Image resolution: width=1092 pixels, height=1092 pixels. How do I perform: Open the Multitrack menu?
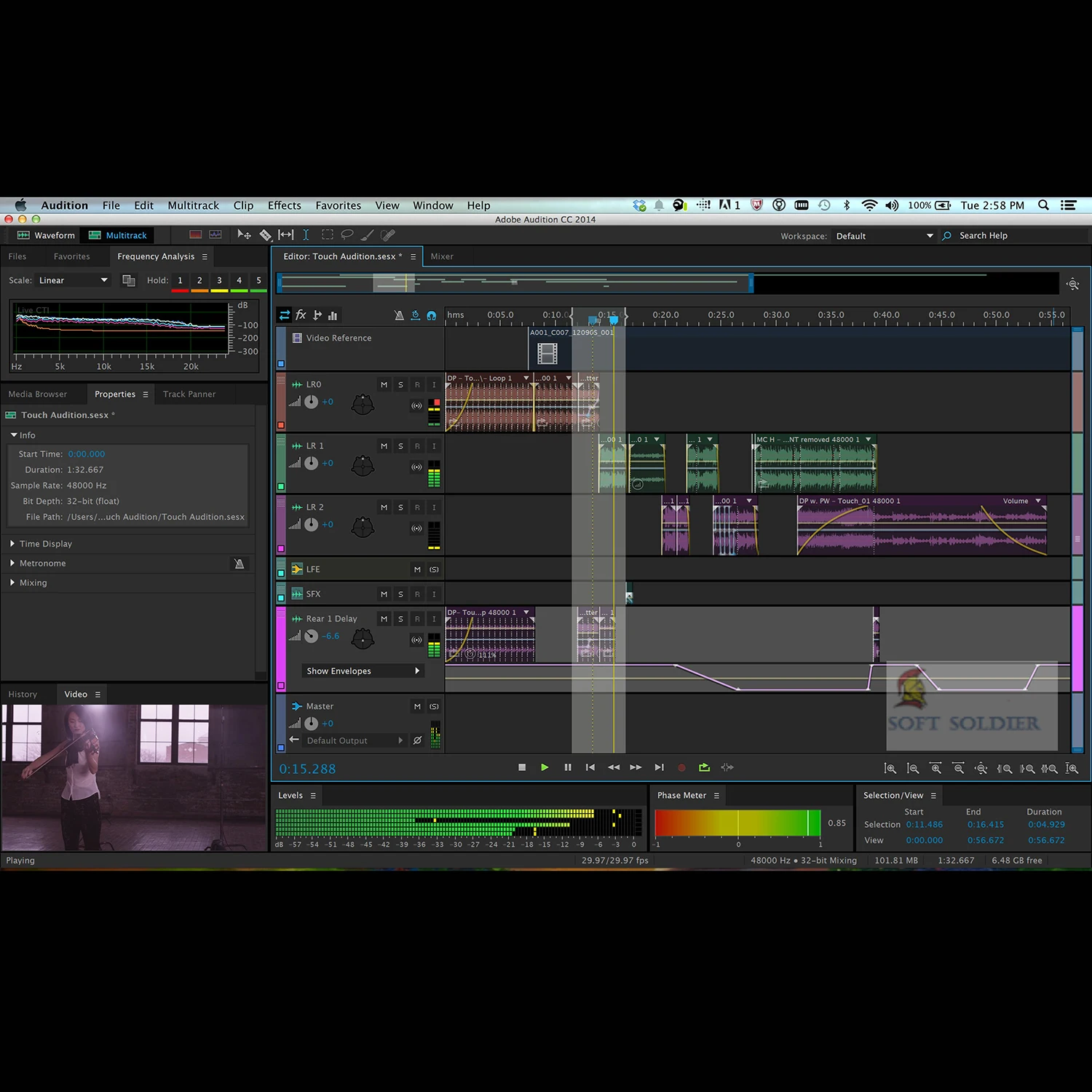click(x=193, y=205)
